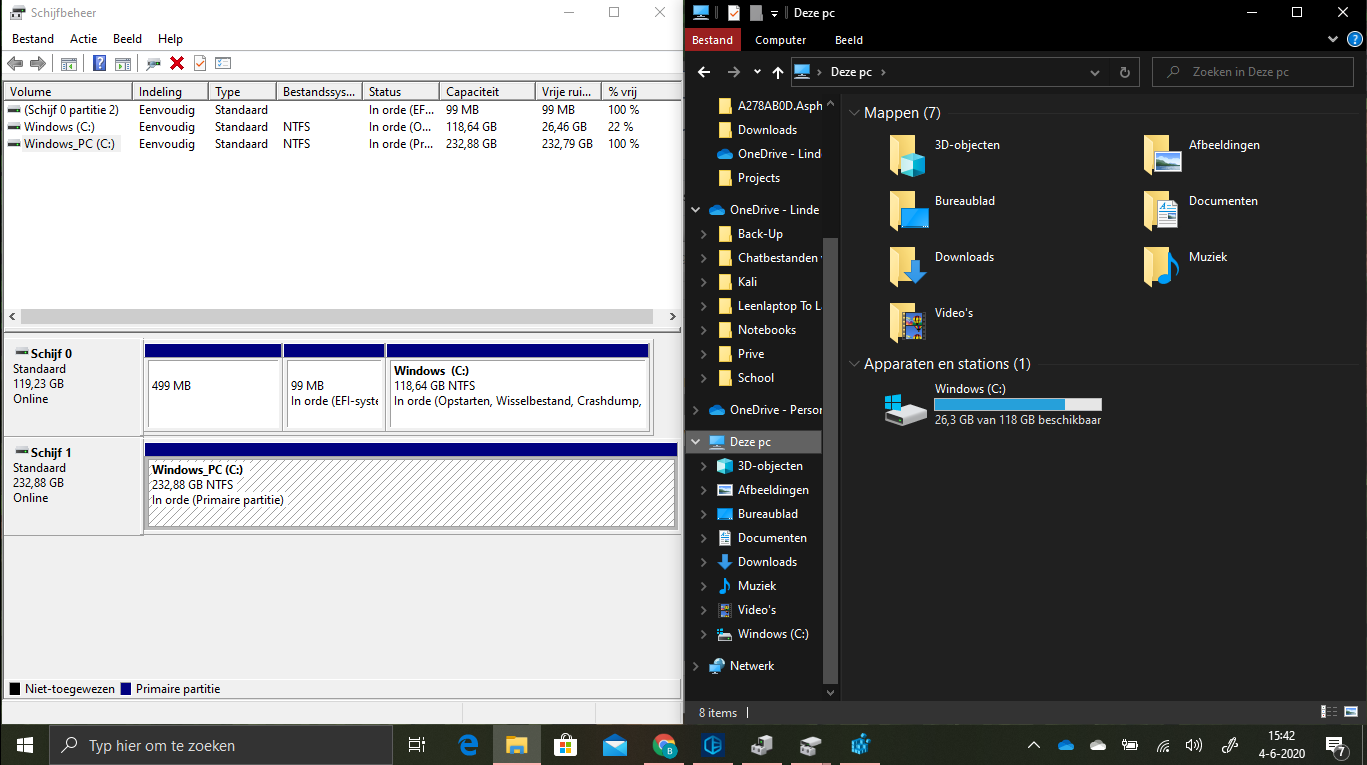The width and height of the screenshot is (1367, 765).
Task: Click the Zoeken in Deze pc search box
Action: [x=1252, y=71]
